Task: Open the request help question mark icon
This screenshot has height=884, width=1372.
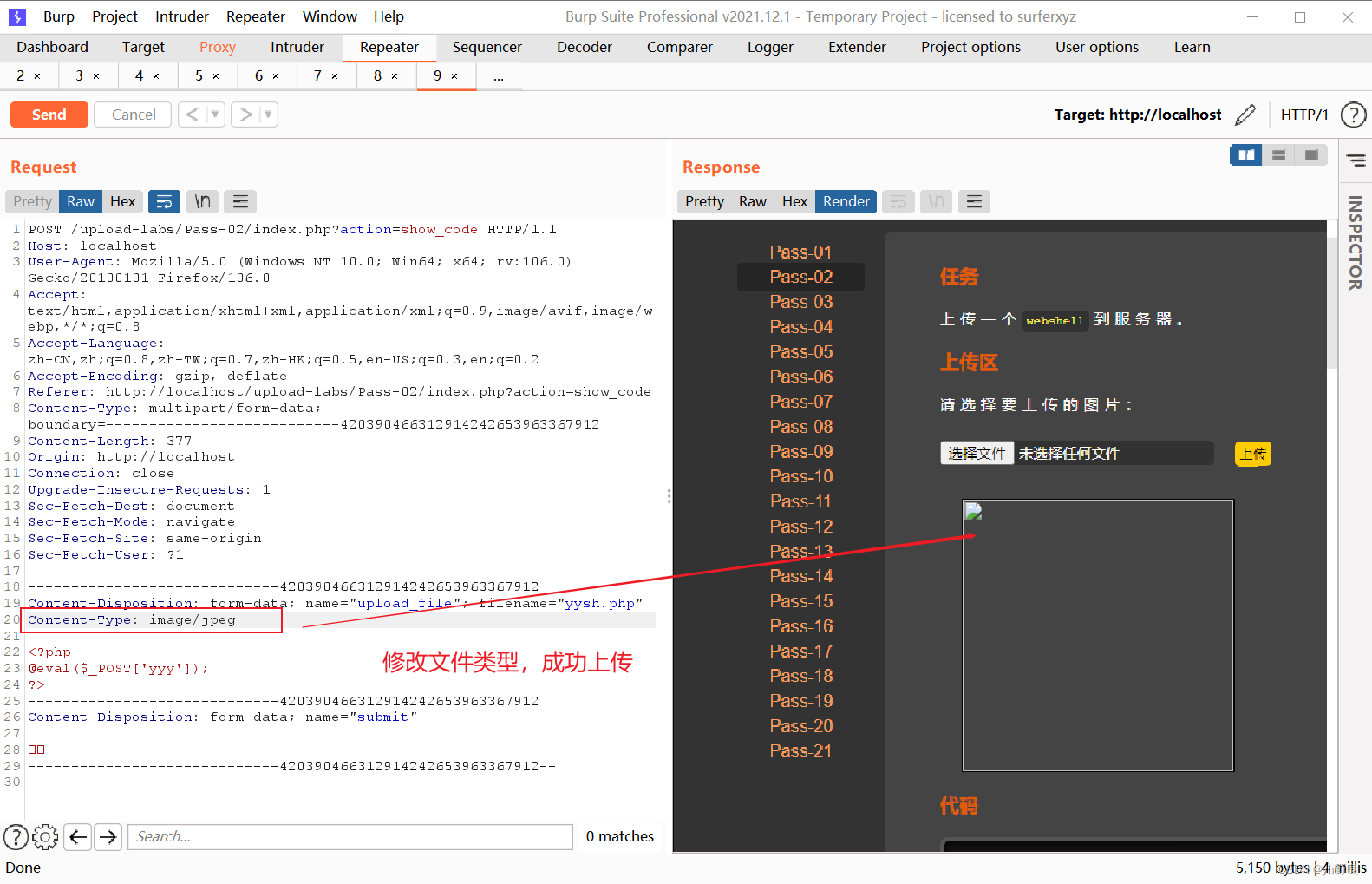Action: point(1353,115)
